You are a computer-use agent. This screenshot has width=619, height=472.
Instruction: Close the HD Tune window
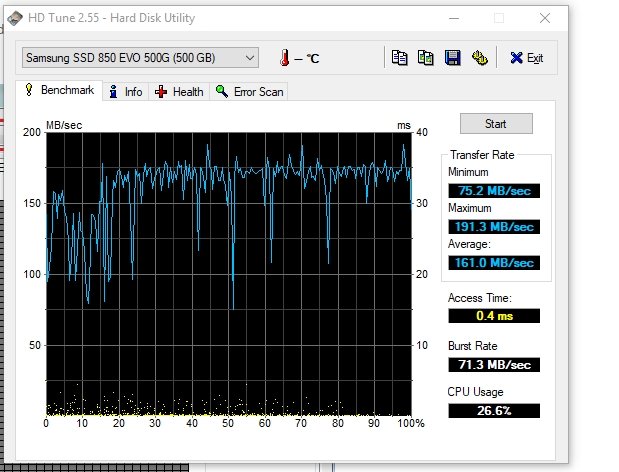[x=545, y=18]
